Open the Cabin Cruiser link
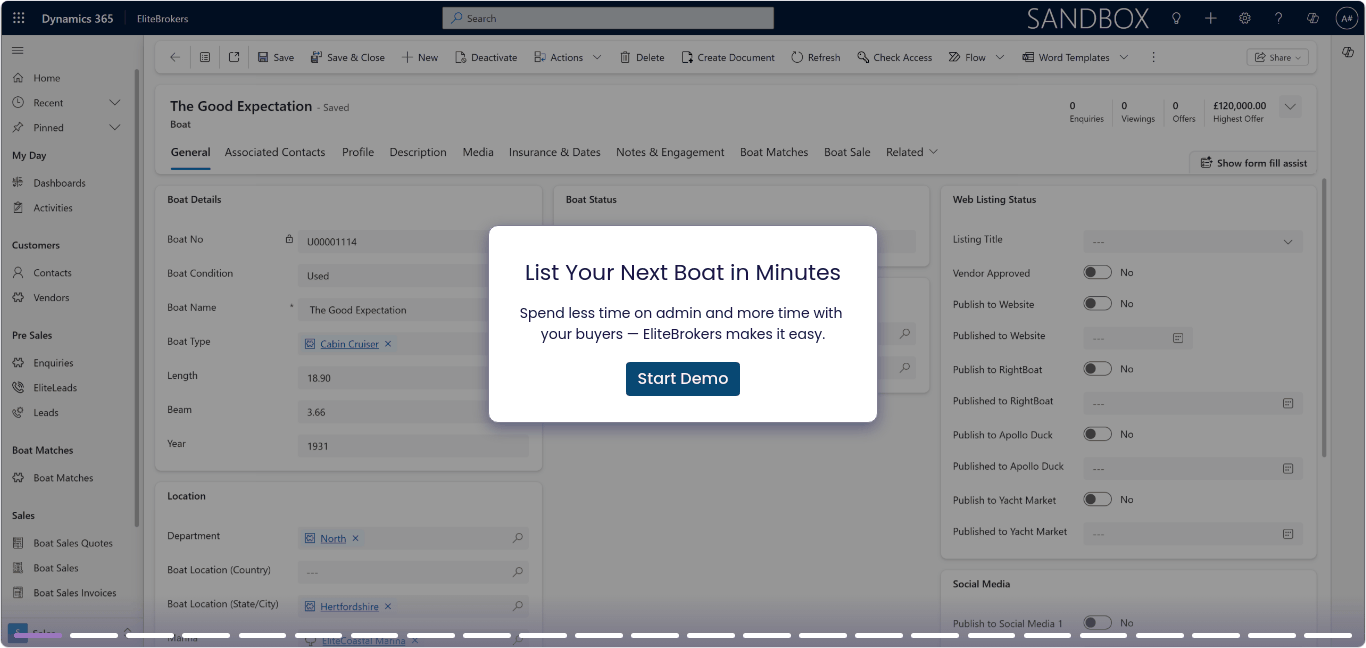This screenshot has width=1366, height=648. pos(349,344)
